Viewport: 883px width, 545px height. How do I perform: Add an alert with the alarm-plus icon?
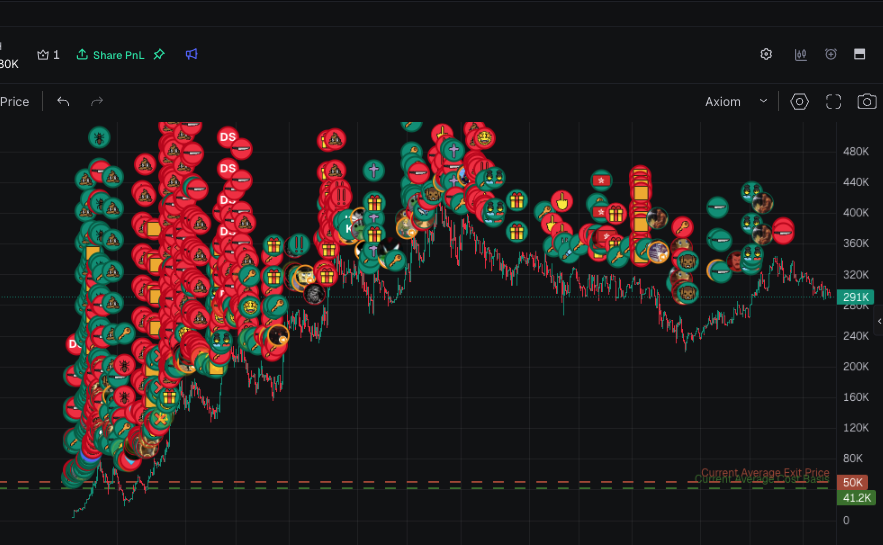pos(831,54)
